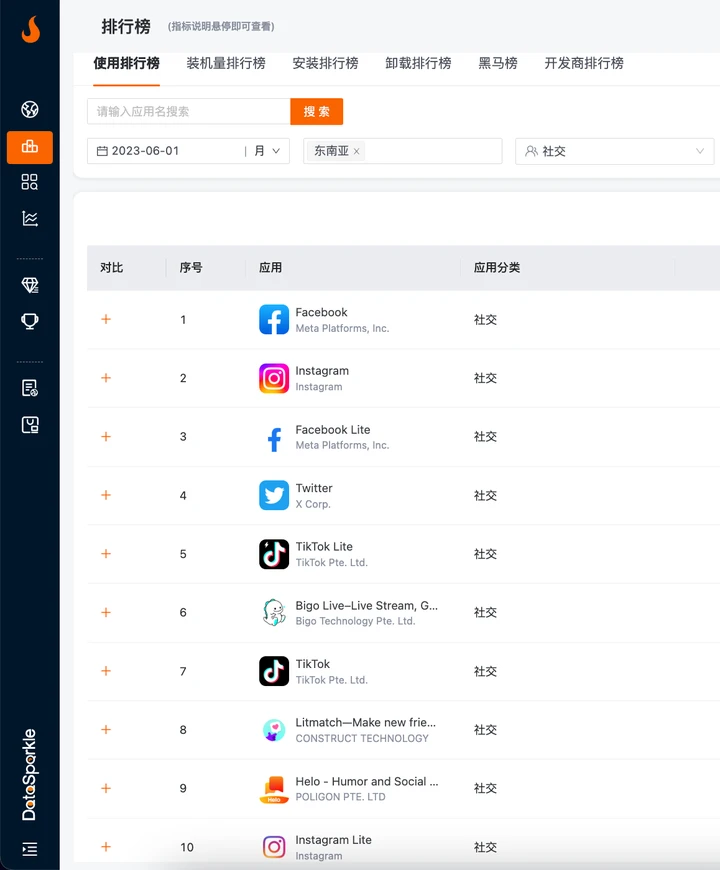Click the calendar icon in date field

point(102,151)
